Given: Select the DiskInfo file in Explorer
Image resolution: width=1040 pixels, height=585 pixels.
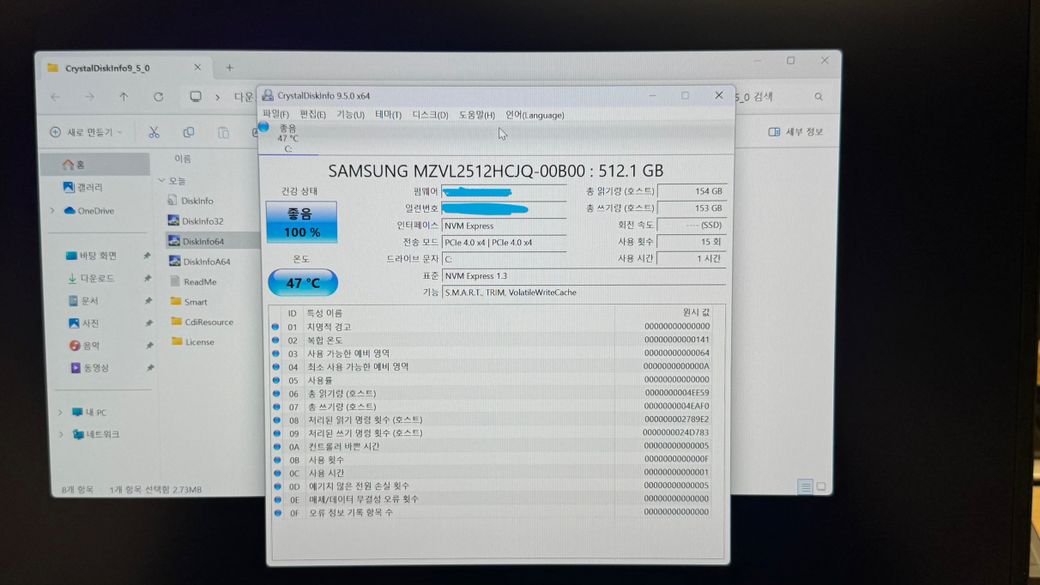Looking at the screenshot, I should (190, 200).
